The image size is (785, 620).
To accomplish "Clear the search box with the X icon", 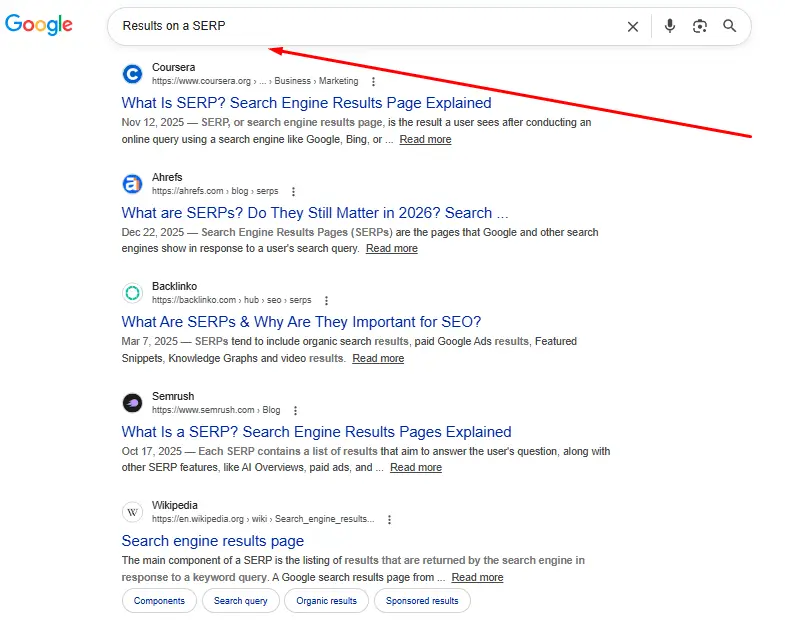I will [x=633, y=27].
